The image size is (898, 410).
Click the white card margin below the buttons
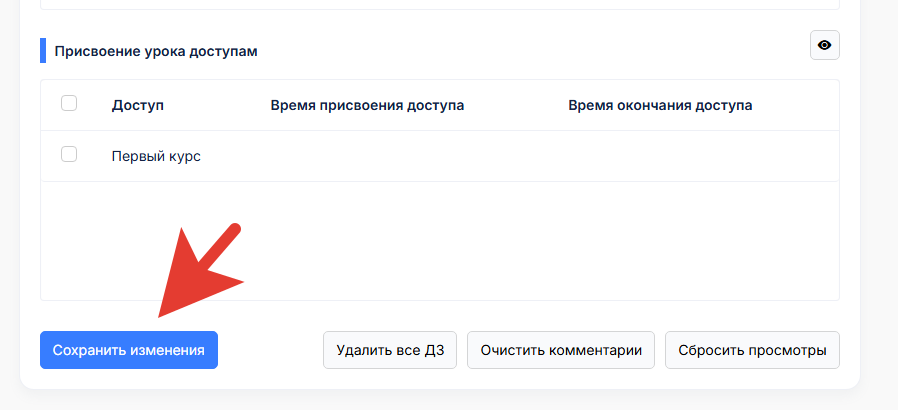[440, 379]
